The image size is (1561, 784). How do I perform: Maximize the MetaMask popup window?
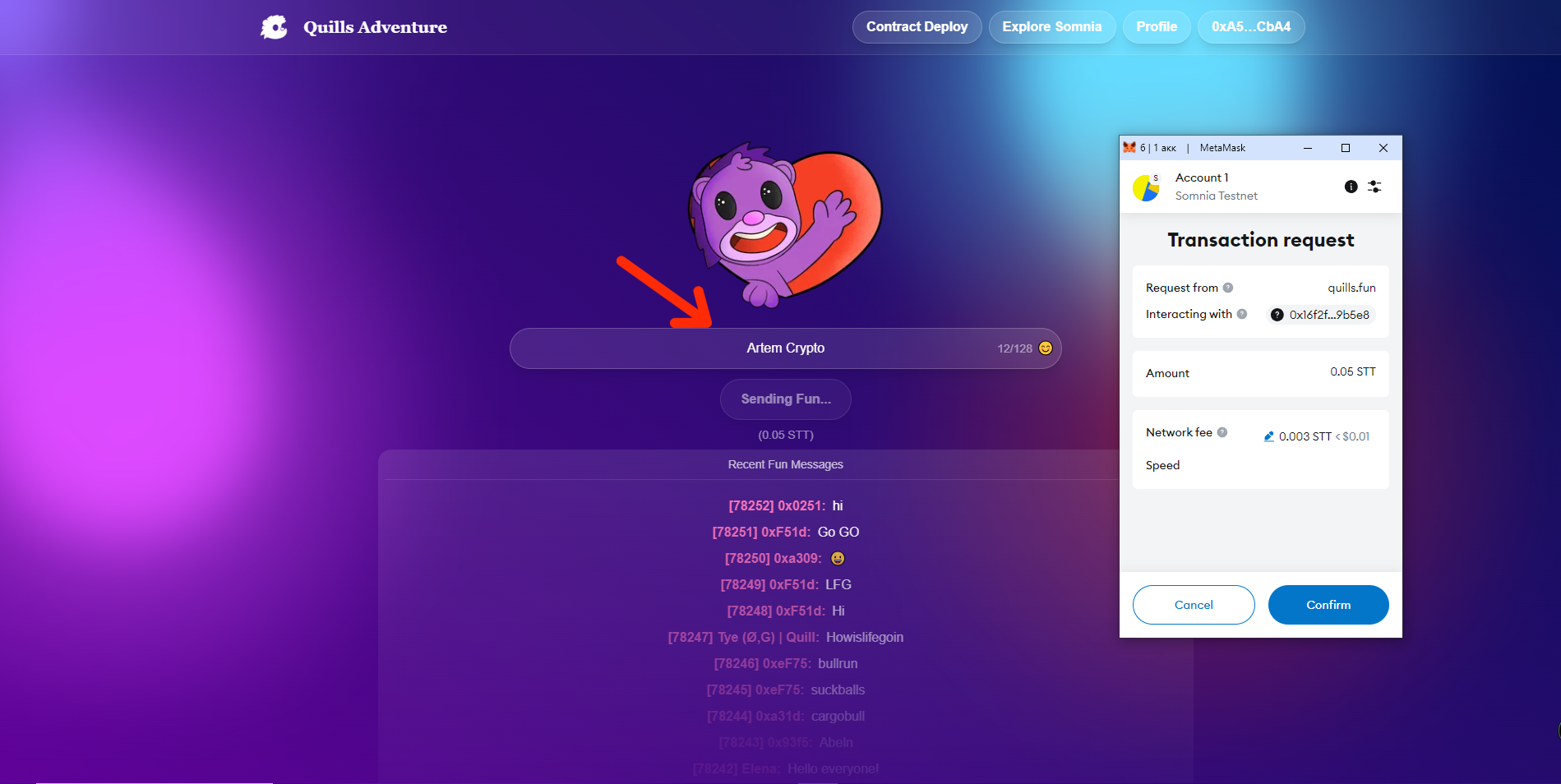tap(1346, 148)
